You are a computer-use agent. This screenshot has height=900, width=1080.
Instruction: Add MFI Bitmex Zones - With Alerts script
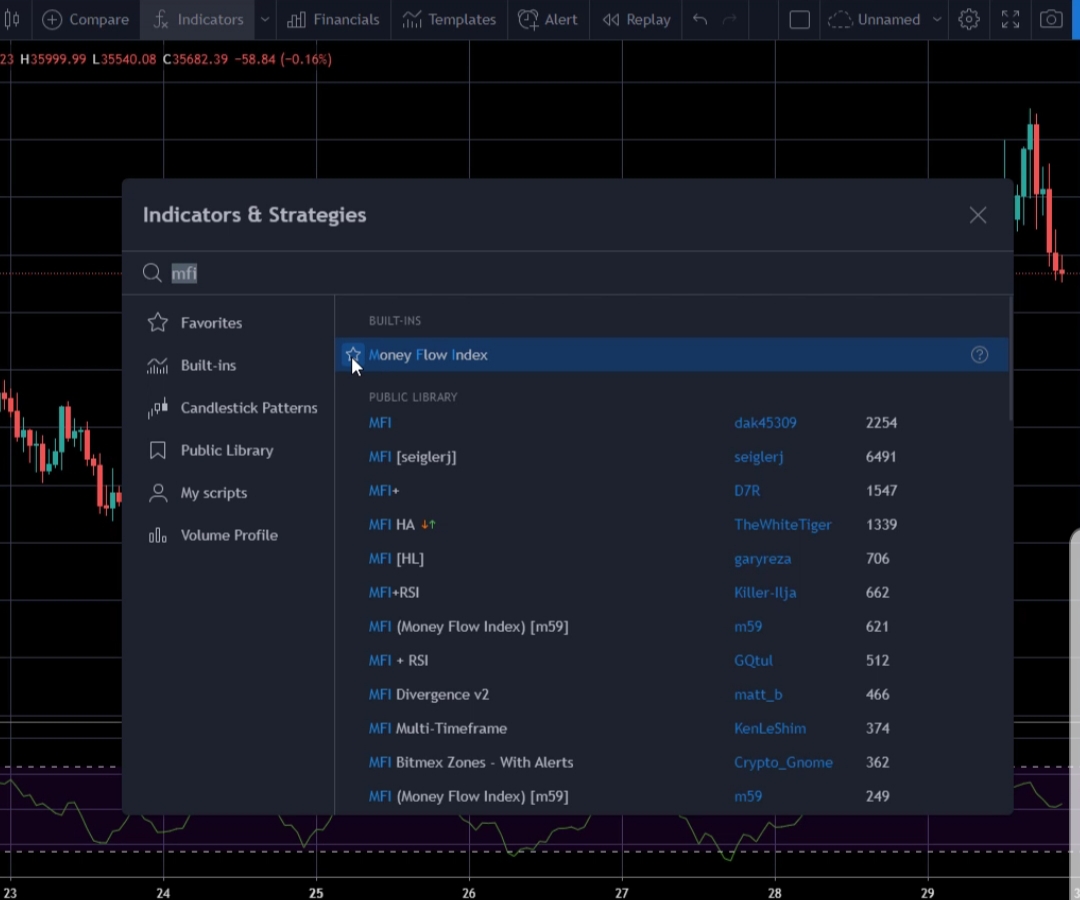tap(470, 762)
